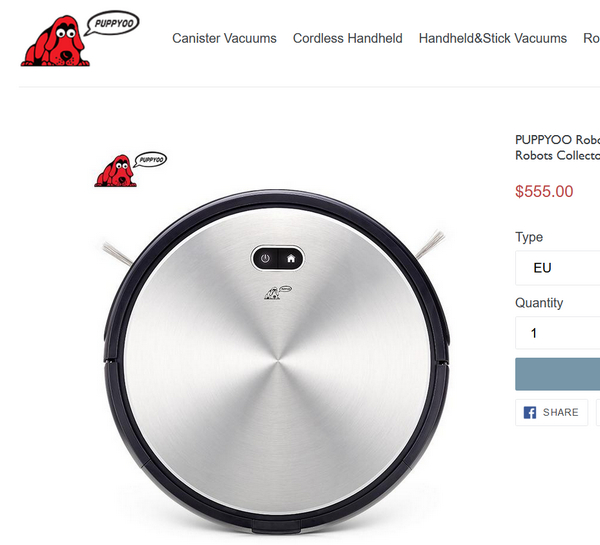Click the PUPPYOO red dog logo in header
Viewport: 600px width, 545px height.
tap(55, 41)
